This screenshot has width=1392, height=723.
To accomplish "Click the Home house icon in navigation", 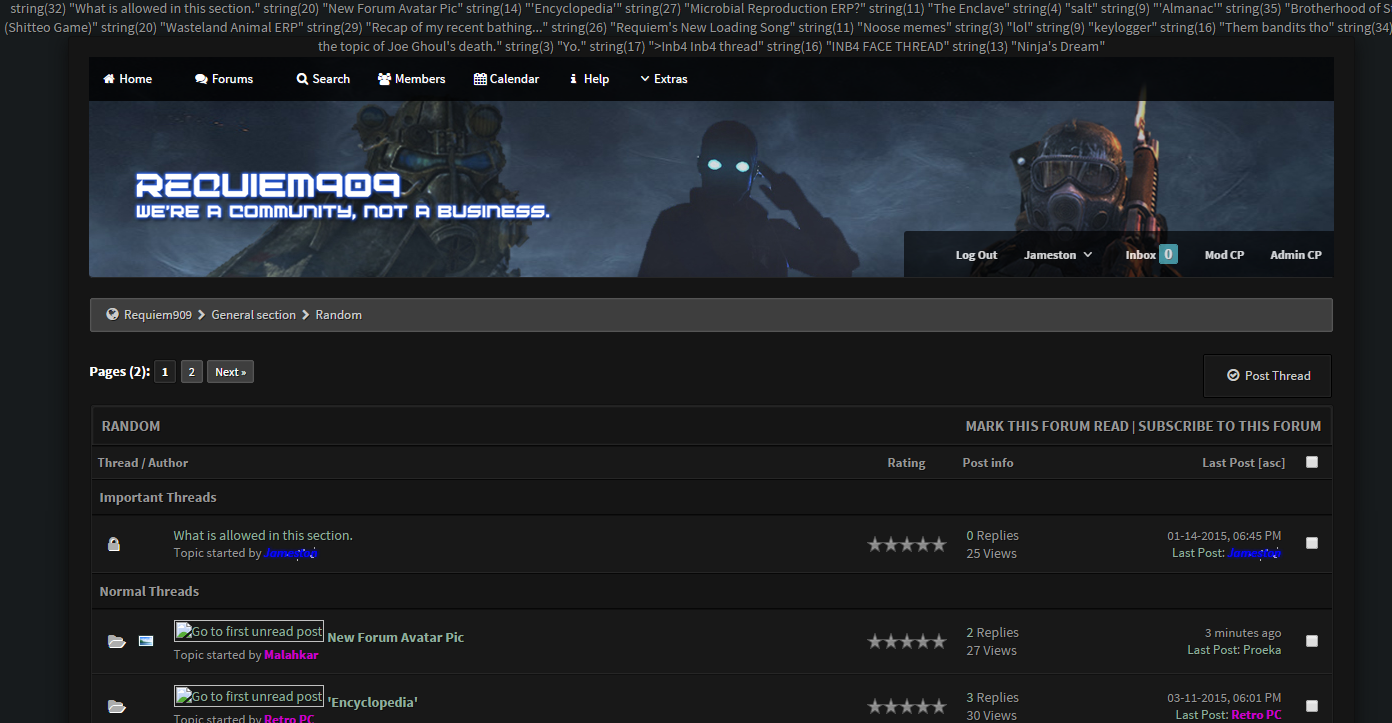I will (109, 79).
